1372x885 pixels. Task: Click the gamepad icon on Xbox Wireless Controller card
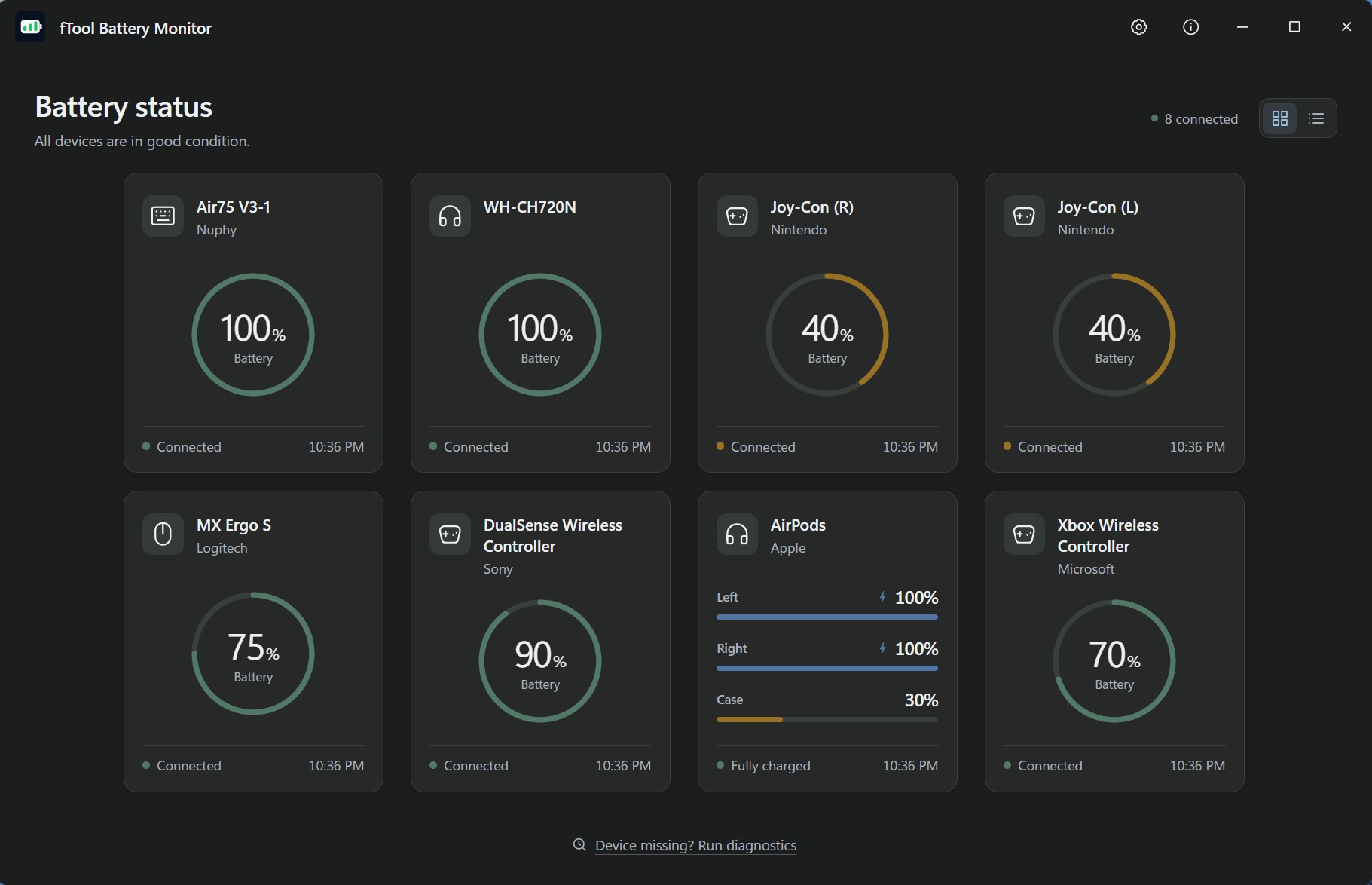pos(1024,534)
